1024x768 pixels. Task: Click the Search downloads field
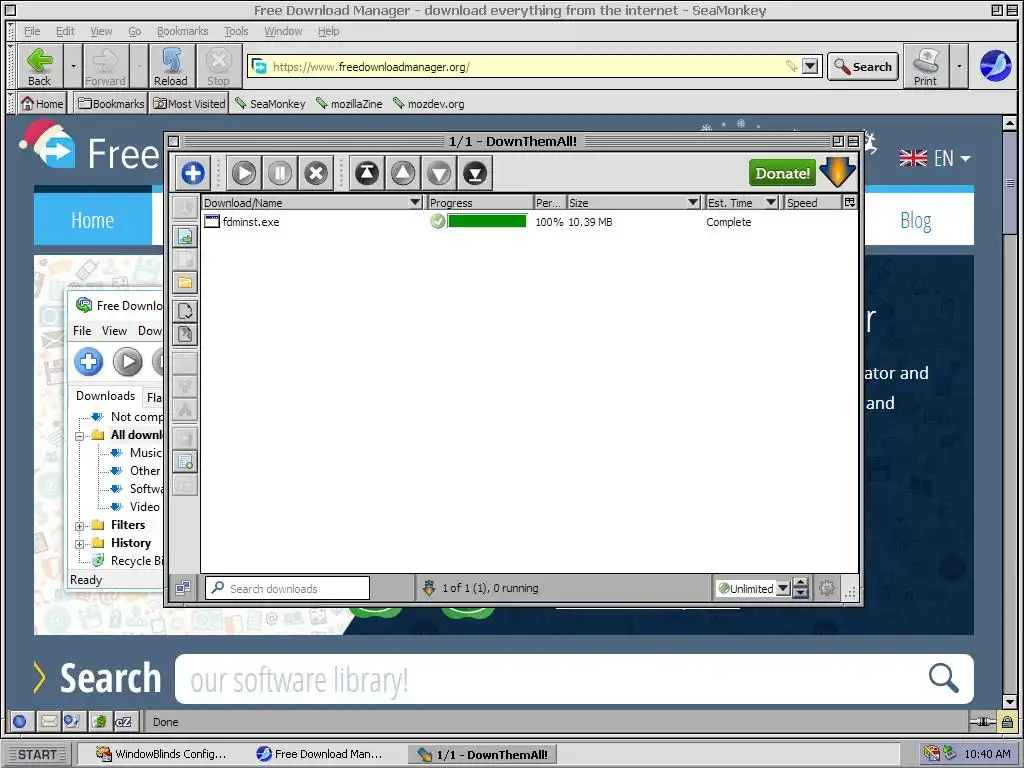(x=287, y=588)
